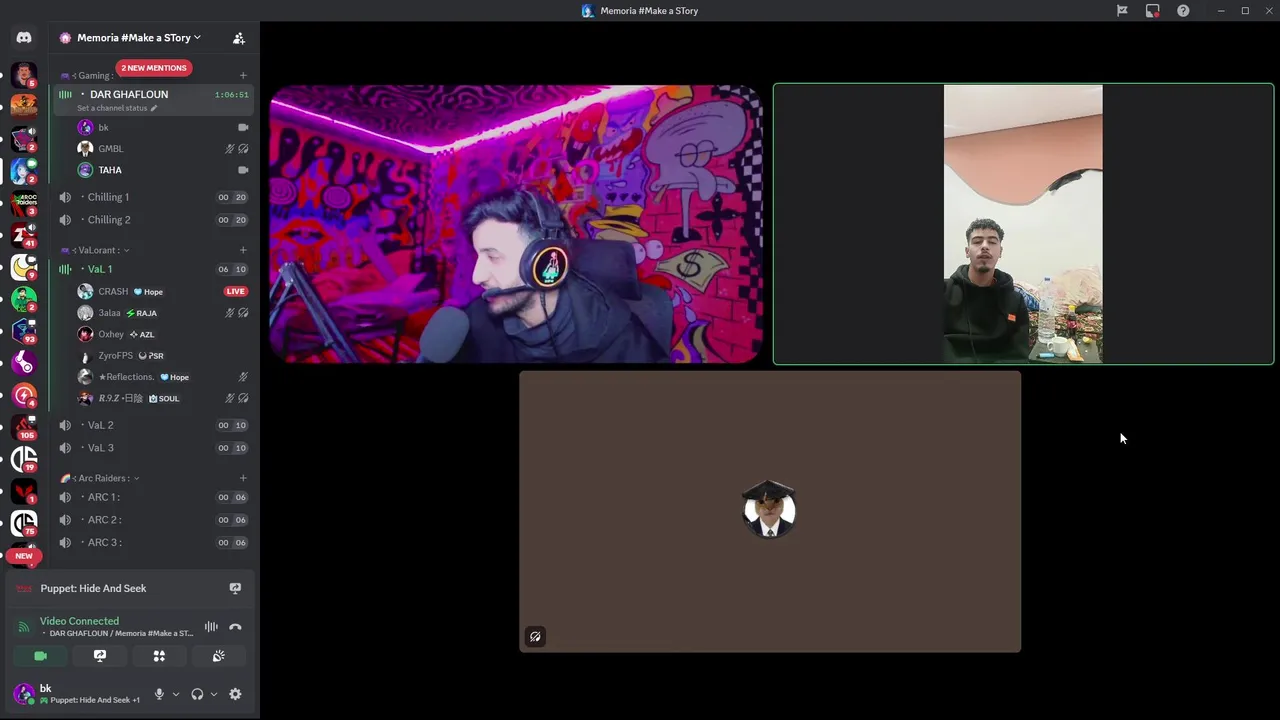
Task: Open server icon with badge 5
Action: pyautogui.click(x=24, y=75)
